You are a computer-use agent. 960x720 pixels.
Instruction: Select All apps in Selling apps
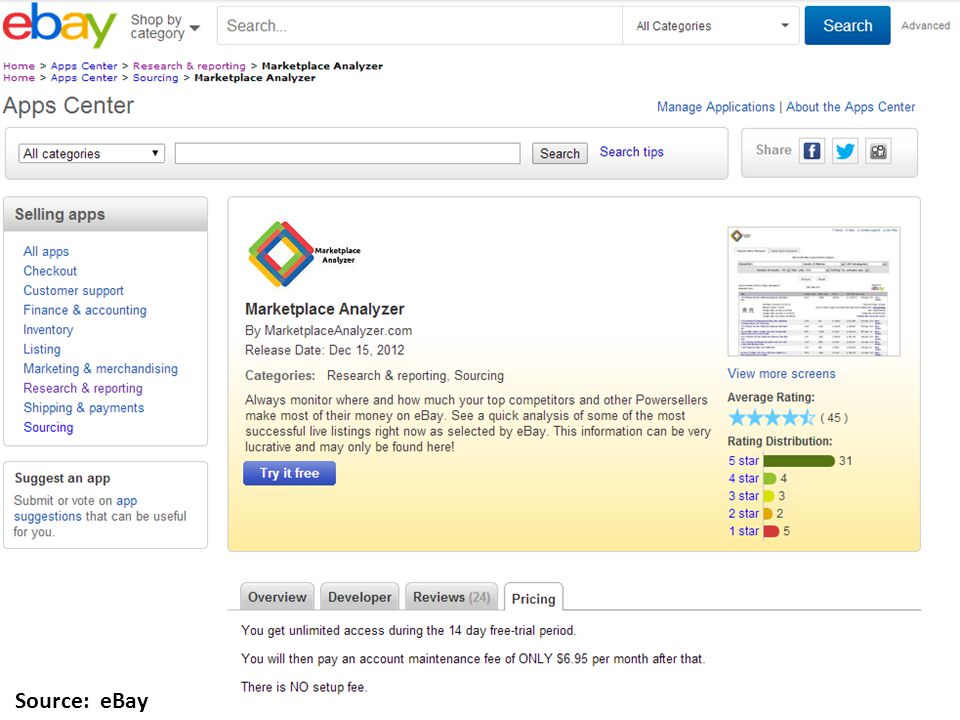coord(46,251)
